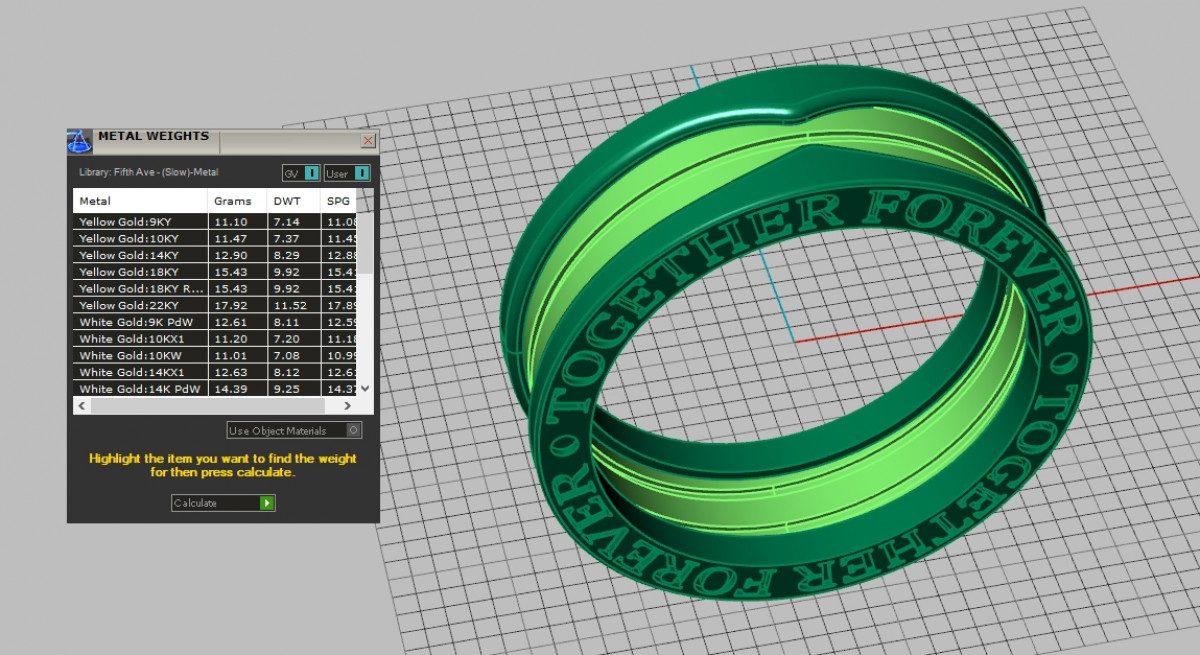Click the Metal Weights panel logo icon
Image resolution: width=1200 pixels, height=655 pixels.
tap(80, 139)
